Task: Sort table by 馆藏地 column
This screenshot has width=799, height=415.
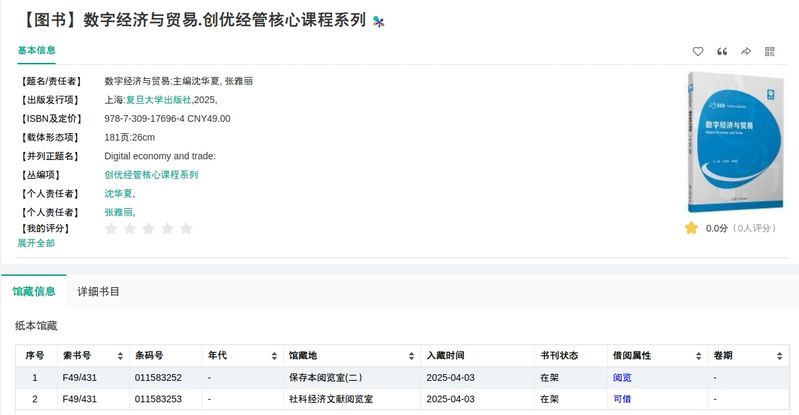Action: point(410,356)
